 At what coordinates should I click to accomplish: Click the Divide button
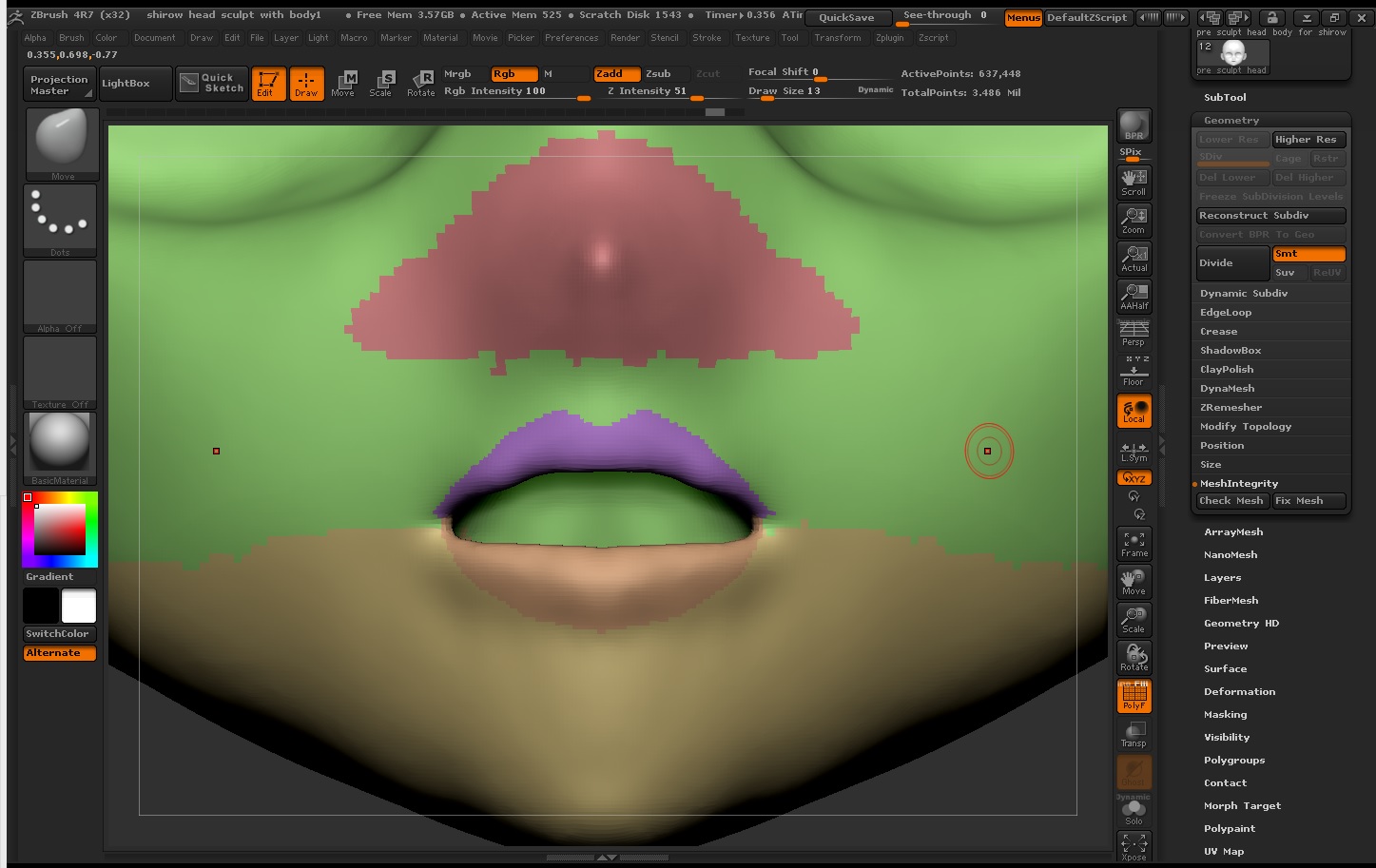point(1232,263)
